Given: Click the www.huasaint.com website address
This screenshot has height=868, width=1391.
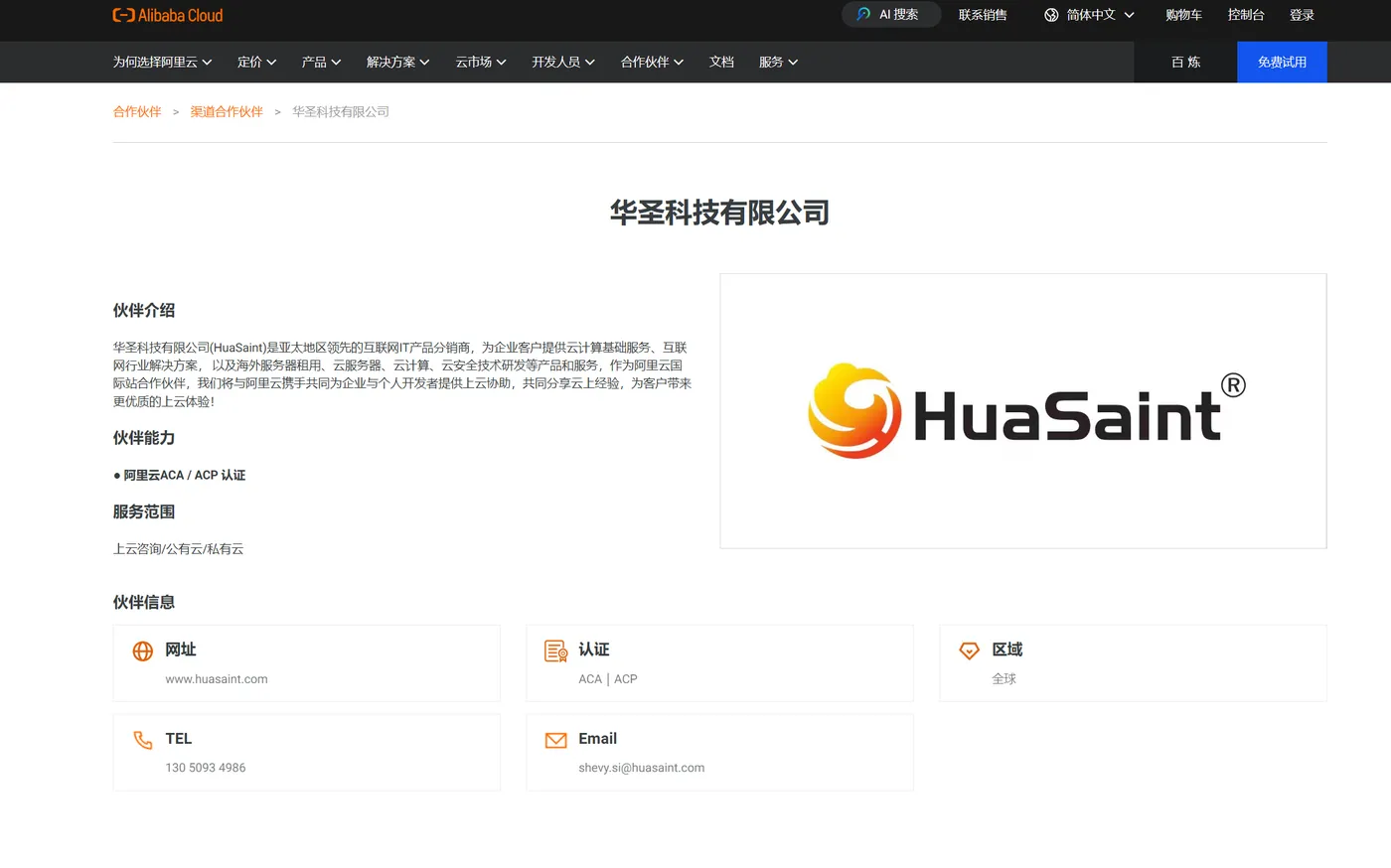Looking at the screenshot, I should 217,679.
